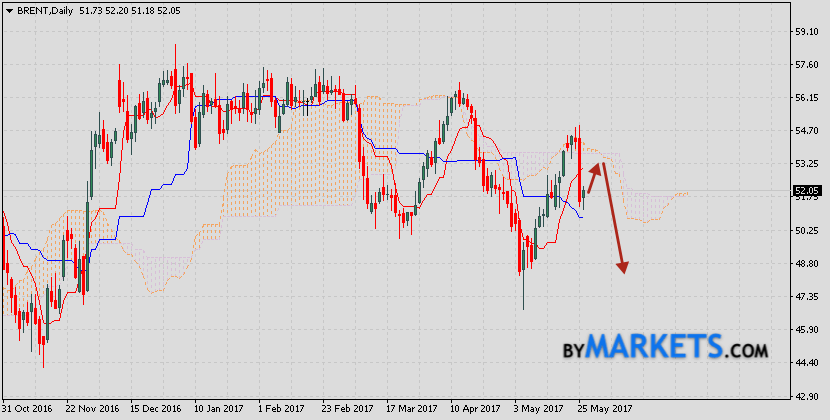Viewport: 830px width, 420px height.
Task: Click the current price tag 52.05
Action: click(804, 190)
